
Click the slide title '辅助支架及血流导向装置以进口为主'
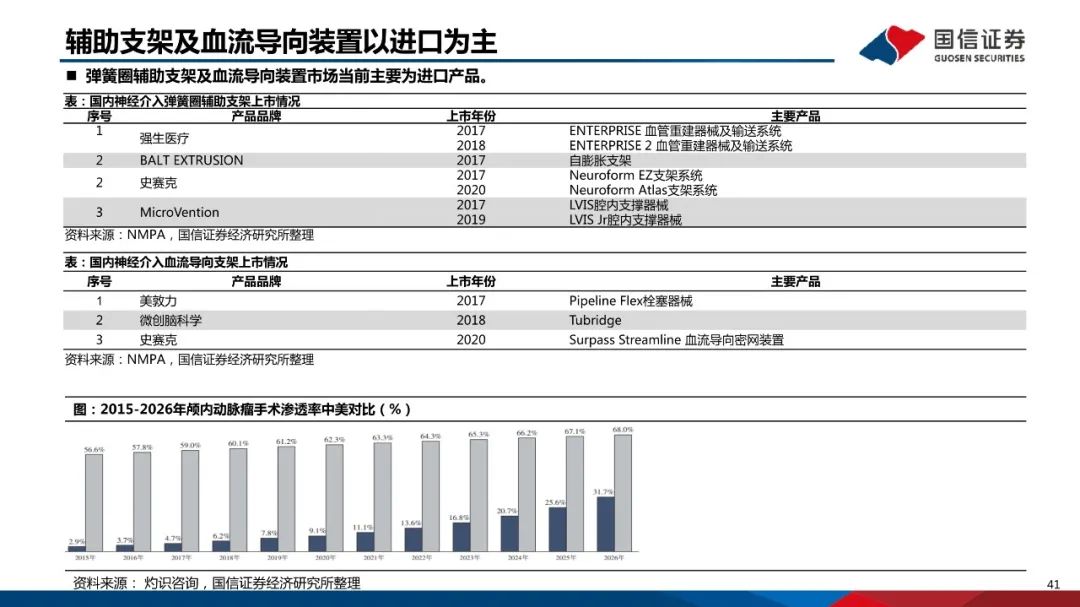(281, 42)
